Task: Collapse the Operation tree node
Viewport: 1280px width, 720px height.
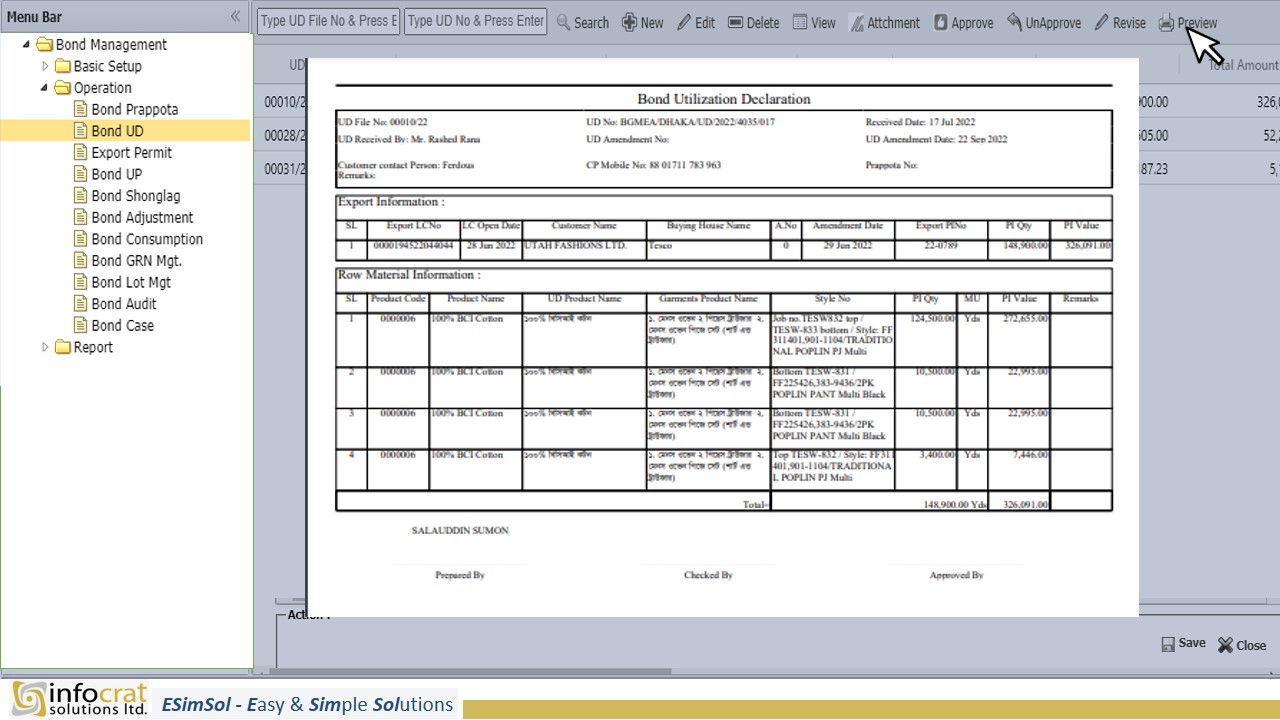Action: point(45,88)
